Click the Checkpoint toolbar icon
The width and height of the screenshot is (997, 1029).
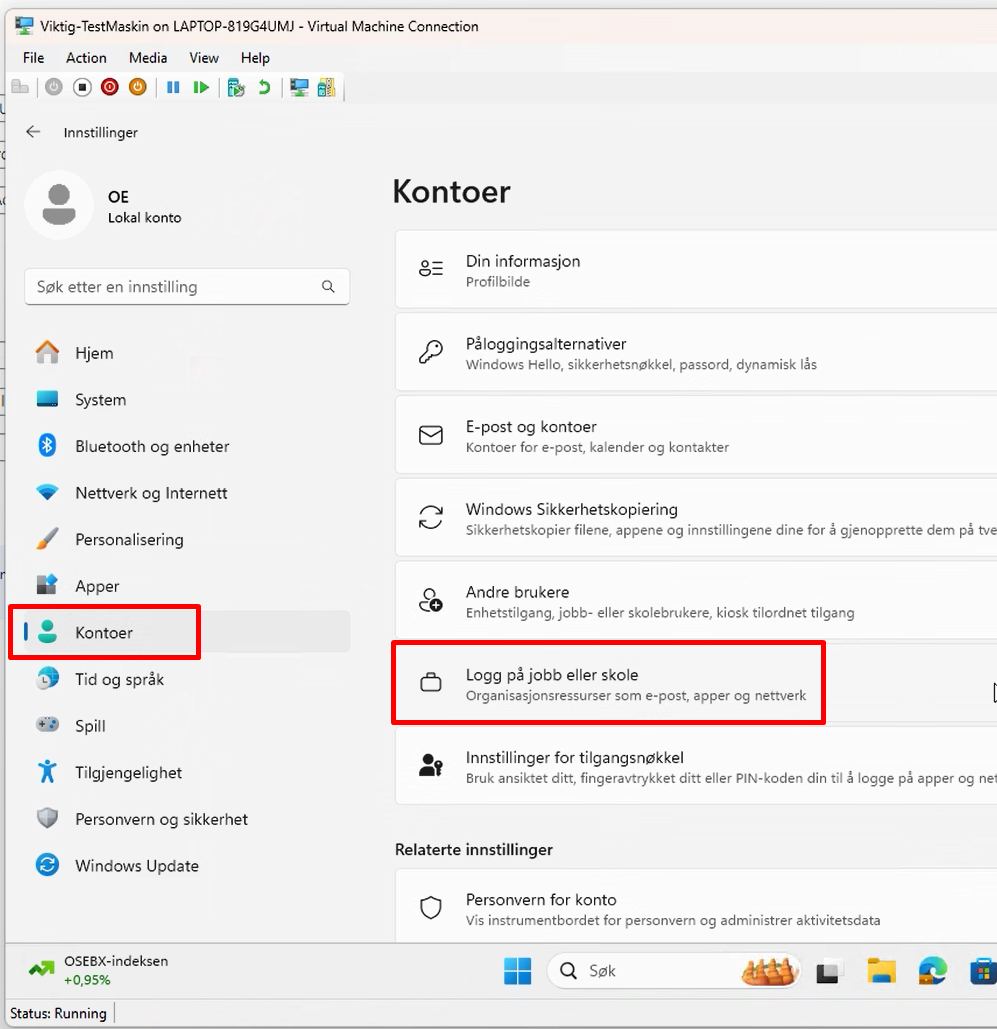coord(236,87)
